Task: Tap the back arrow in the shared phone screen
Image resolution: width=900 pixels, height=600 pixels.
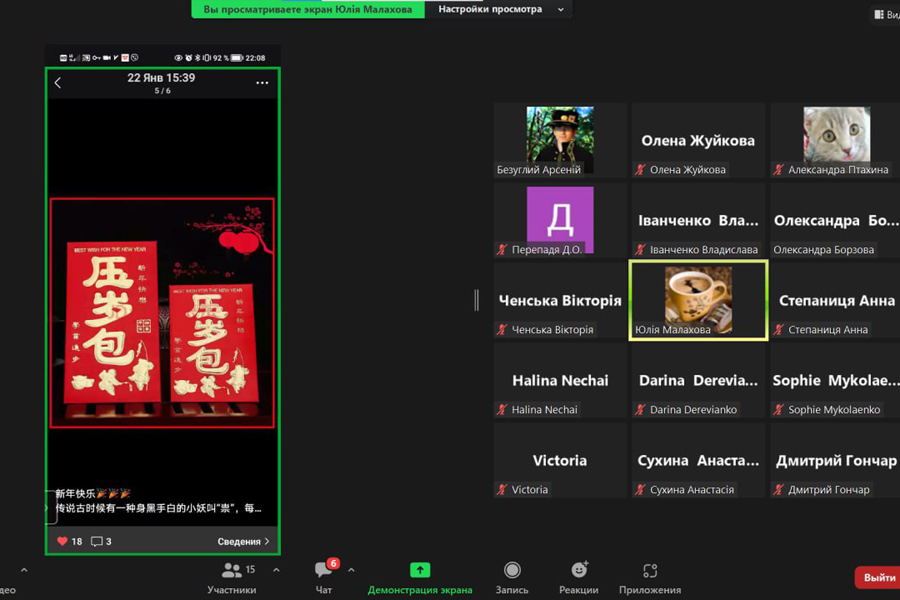Action: [x=58, y=83]
